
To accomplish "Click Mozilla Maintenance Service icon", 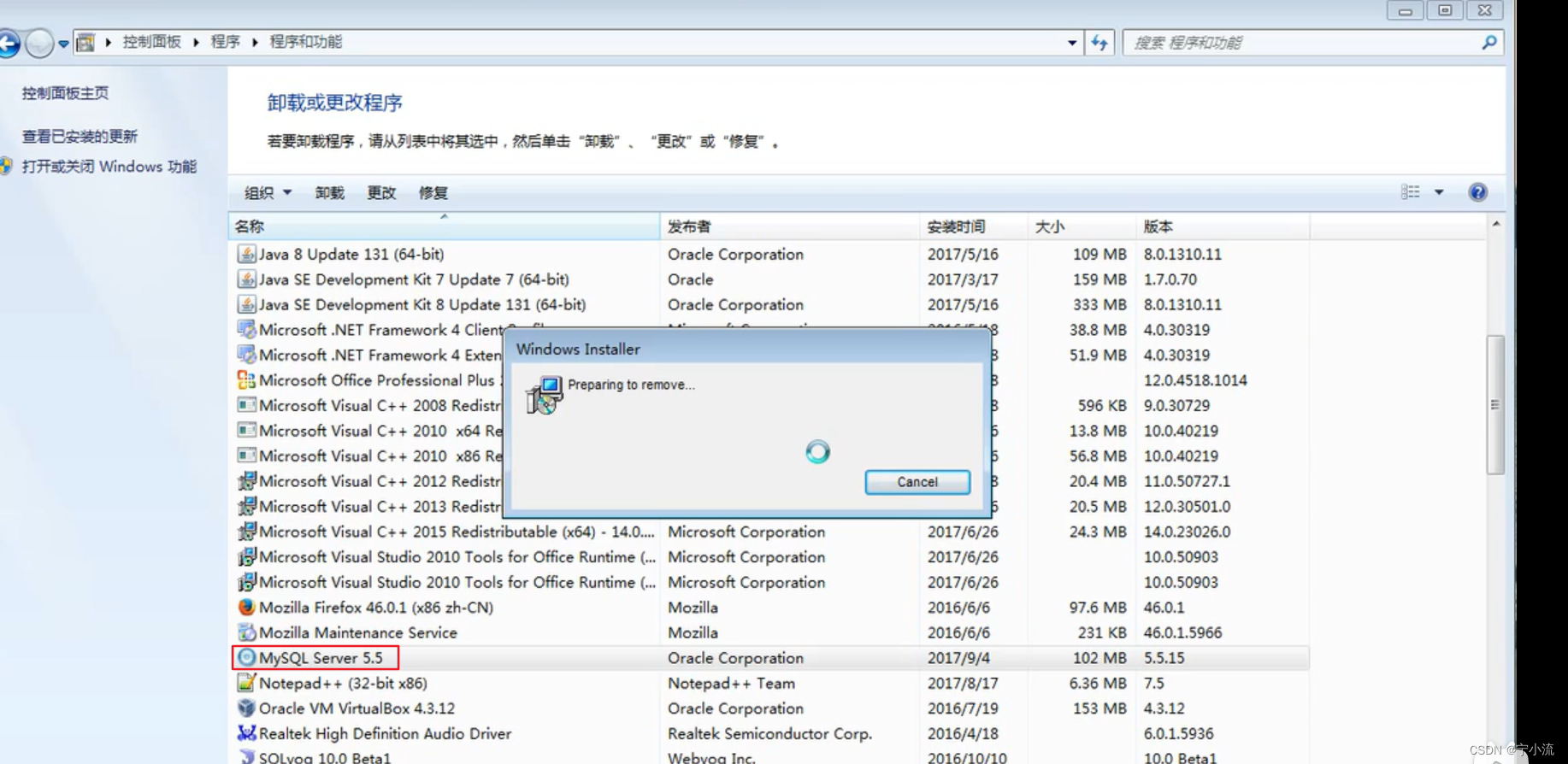I will [x=246, y=632].
